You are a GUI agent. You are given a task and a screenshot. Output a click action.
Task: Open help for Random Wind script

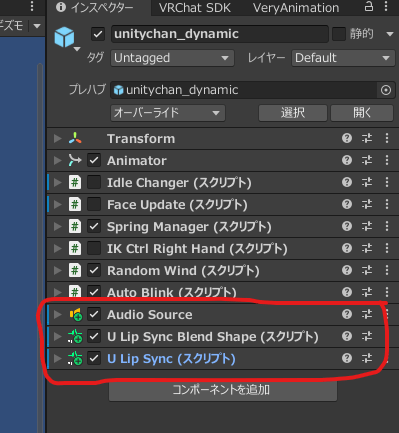[x=347, y=270]
